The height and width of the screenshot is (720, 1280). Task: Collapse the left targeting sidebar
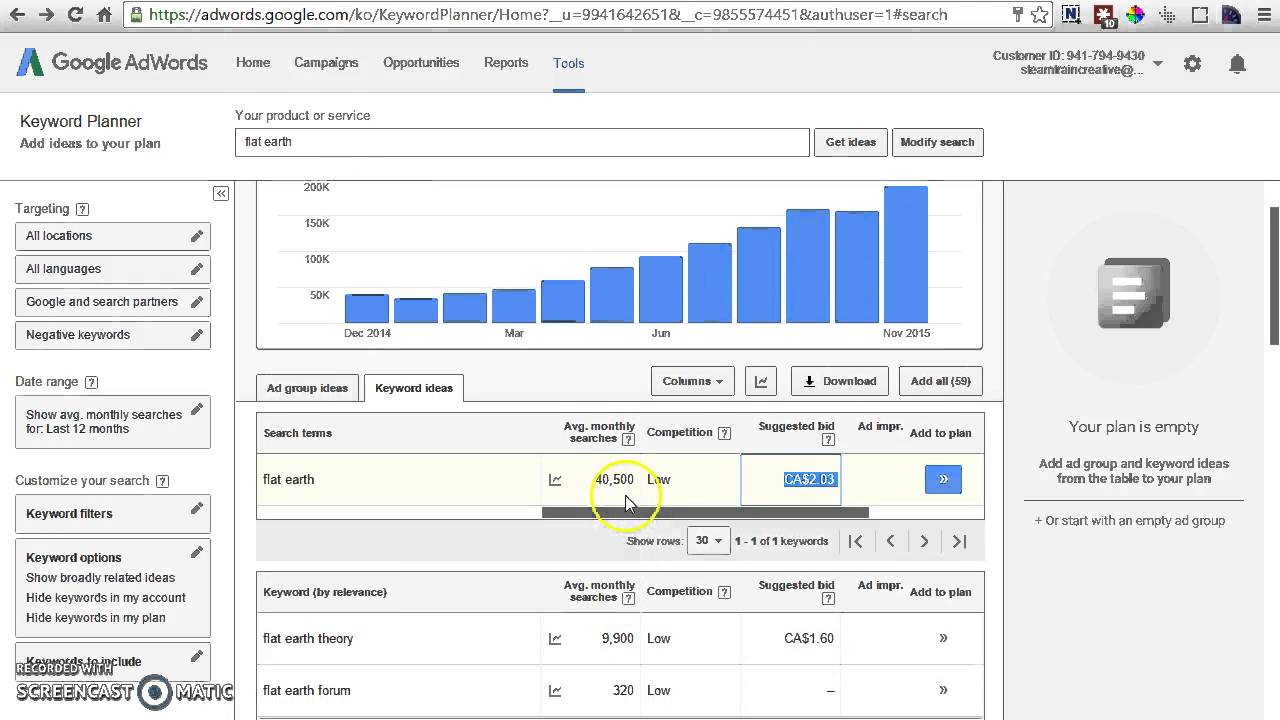[x=221, y=194]
